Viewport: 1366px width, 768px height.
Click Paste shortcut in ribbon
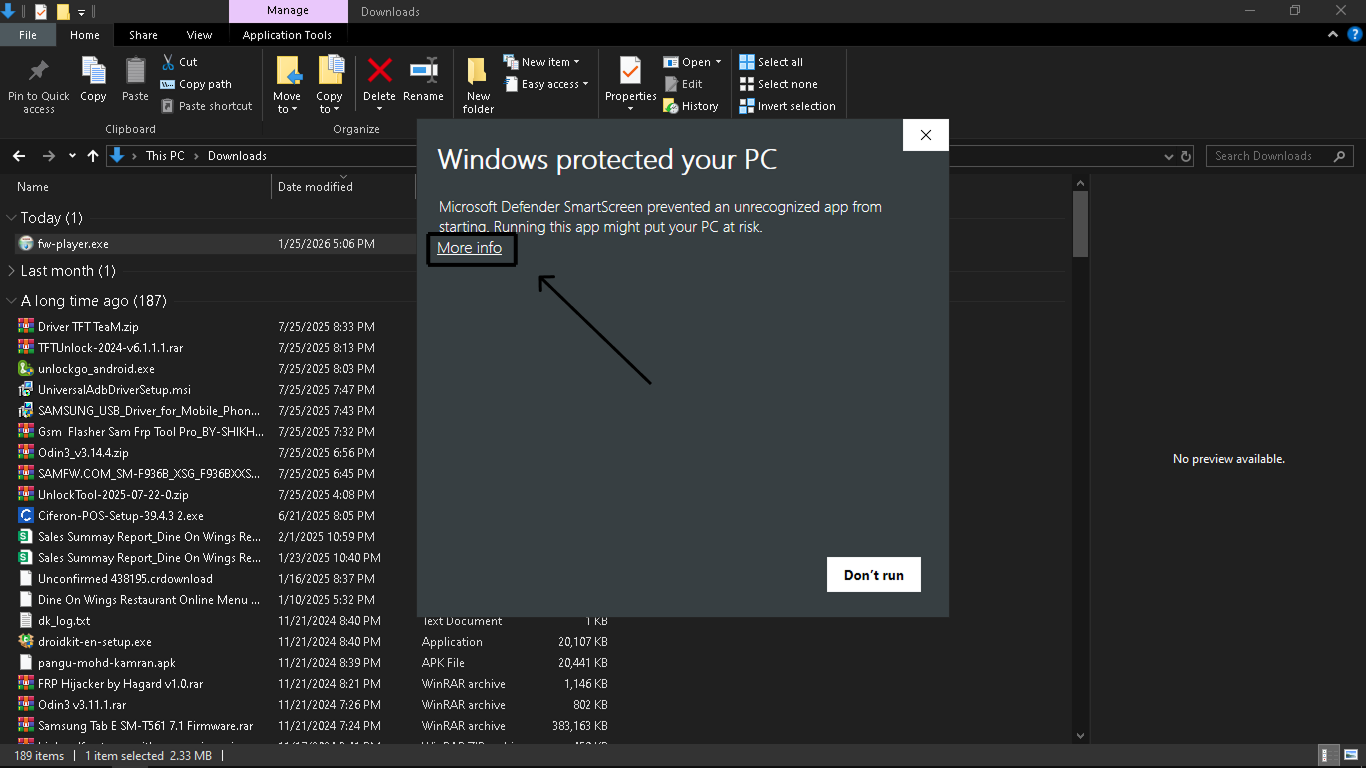tap(206, 106)
